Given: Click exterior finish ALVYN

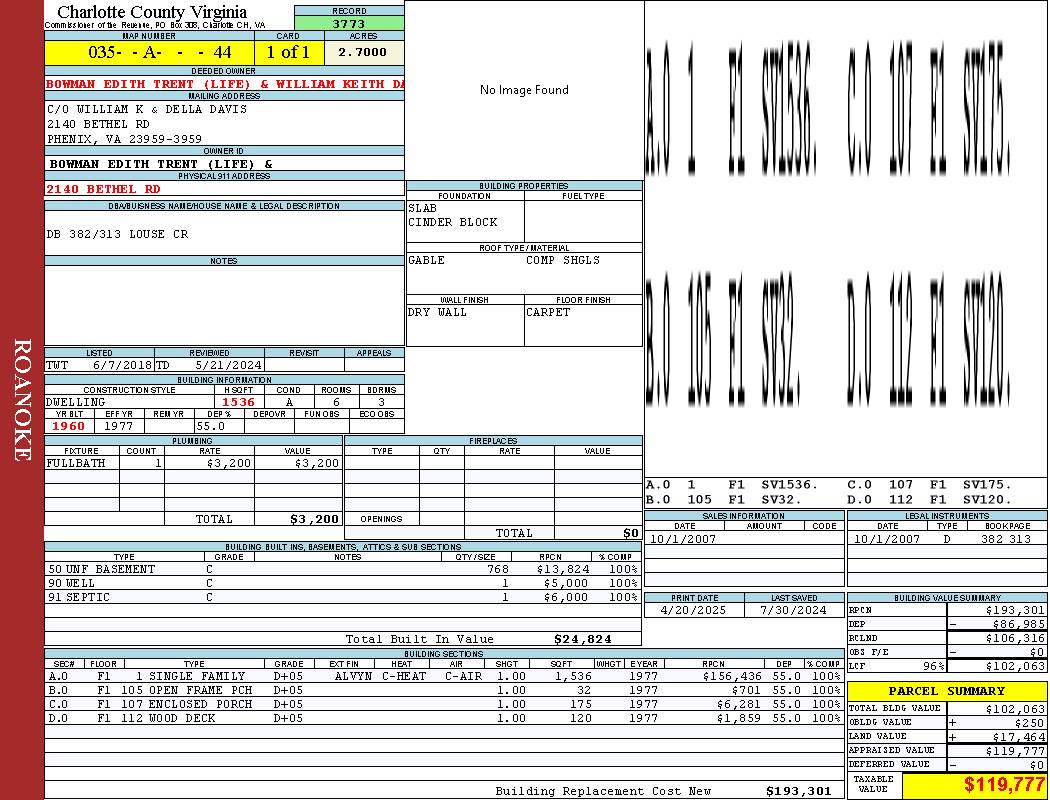Looking at the screenshot, I should (353, 677).
